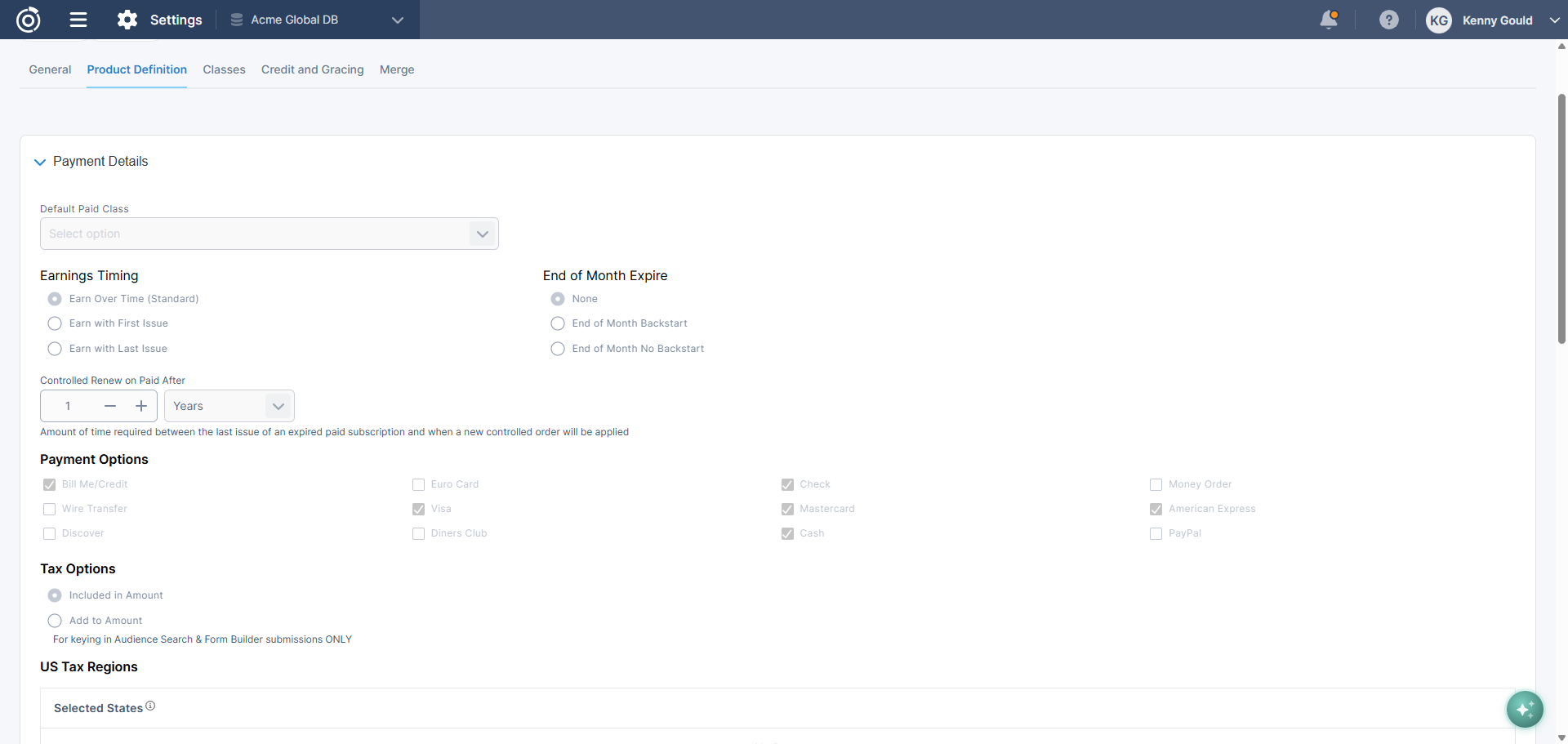The height and width of the screenshot is (744, 1568).
Task: Toggle the American Express checkbox
Action: [1156, 509]
